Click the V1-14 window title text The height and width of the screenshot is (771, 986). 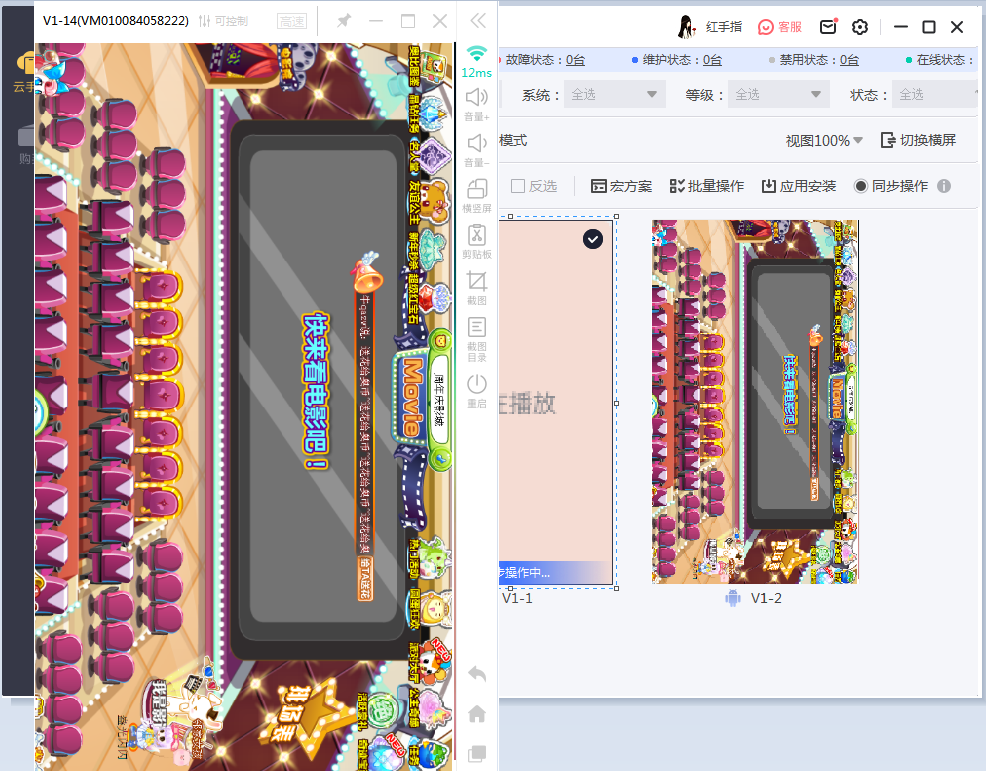116,21
